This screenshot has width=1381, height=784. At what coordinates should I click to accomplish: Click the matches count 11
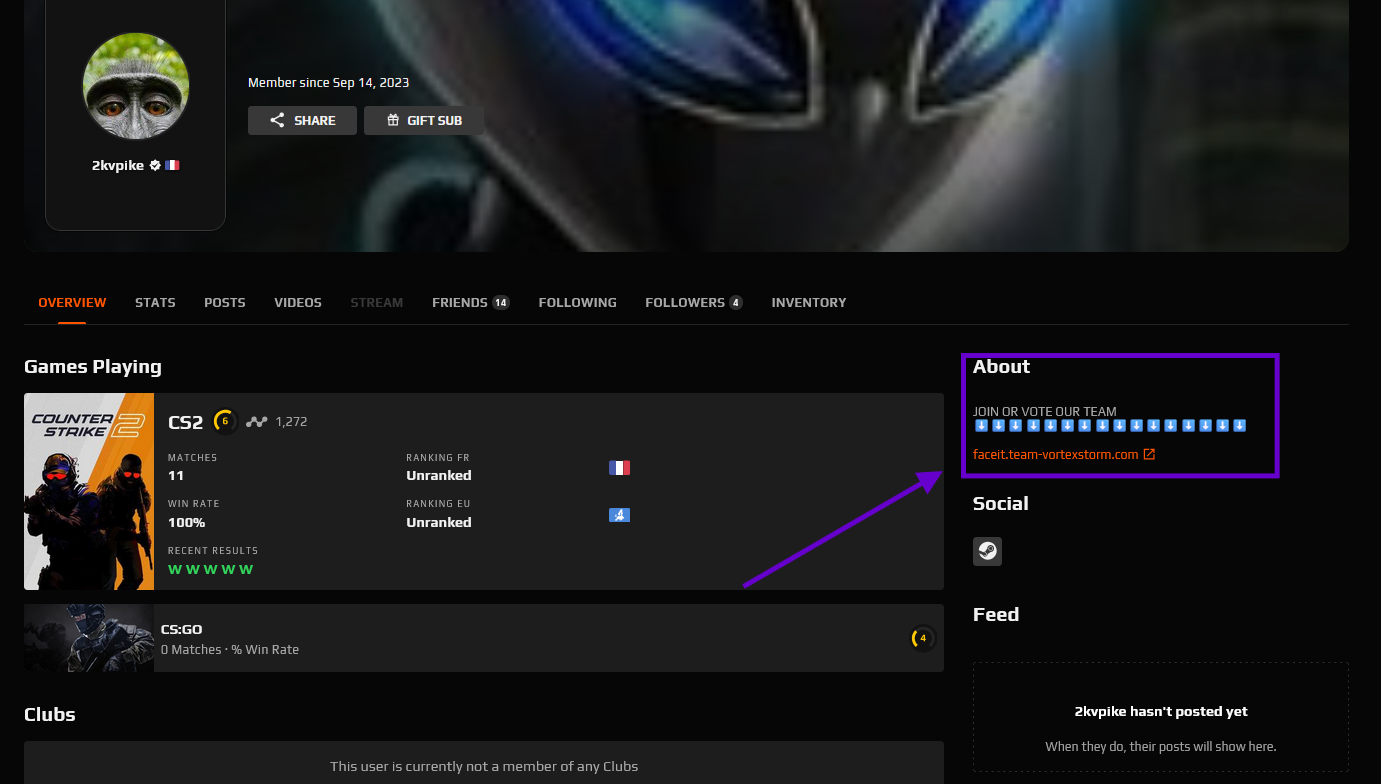[x=176, y=475]
